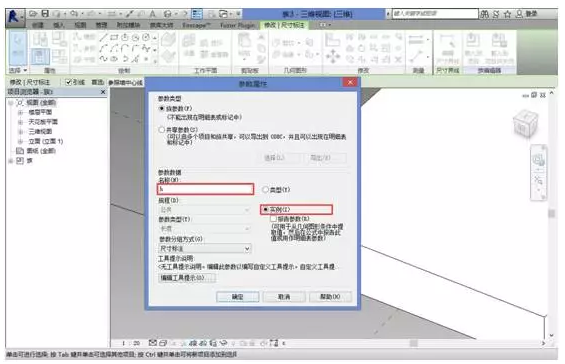Expand the 3D Views tree node
Screen dimensions: 565x364
click(21, 132)
